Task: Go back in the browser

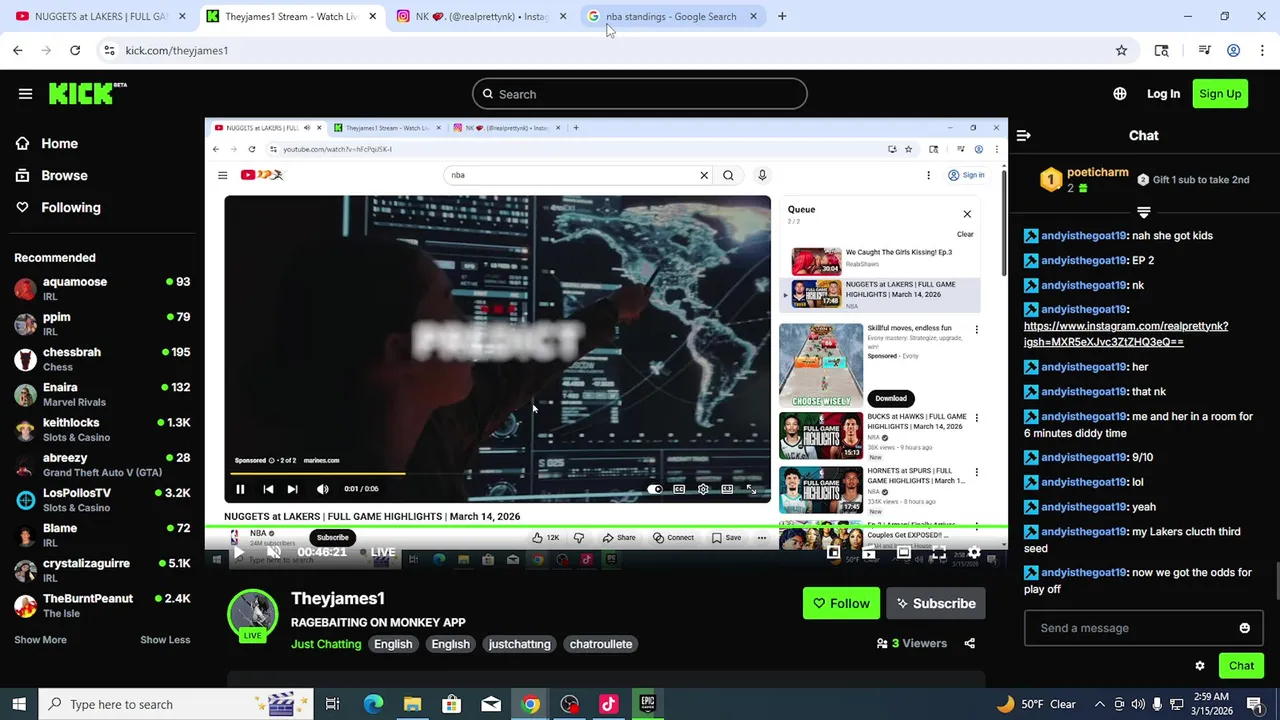Action: click(18, 50)
